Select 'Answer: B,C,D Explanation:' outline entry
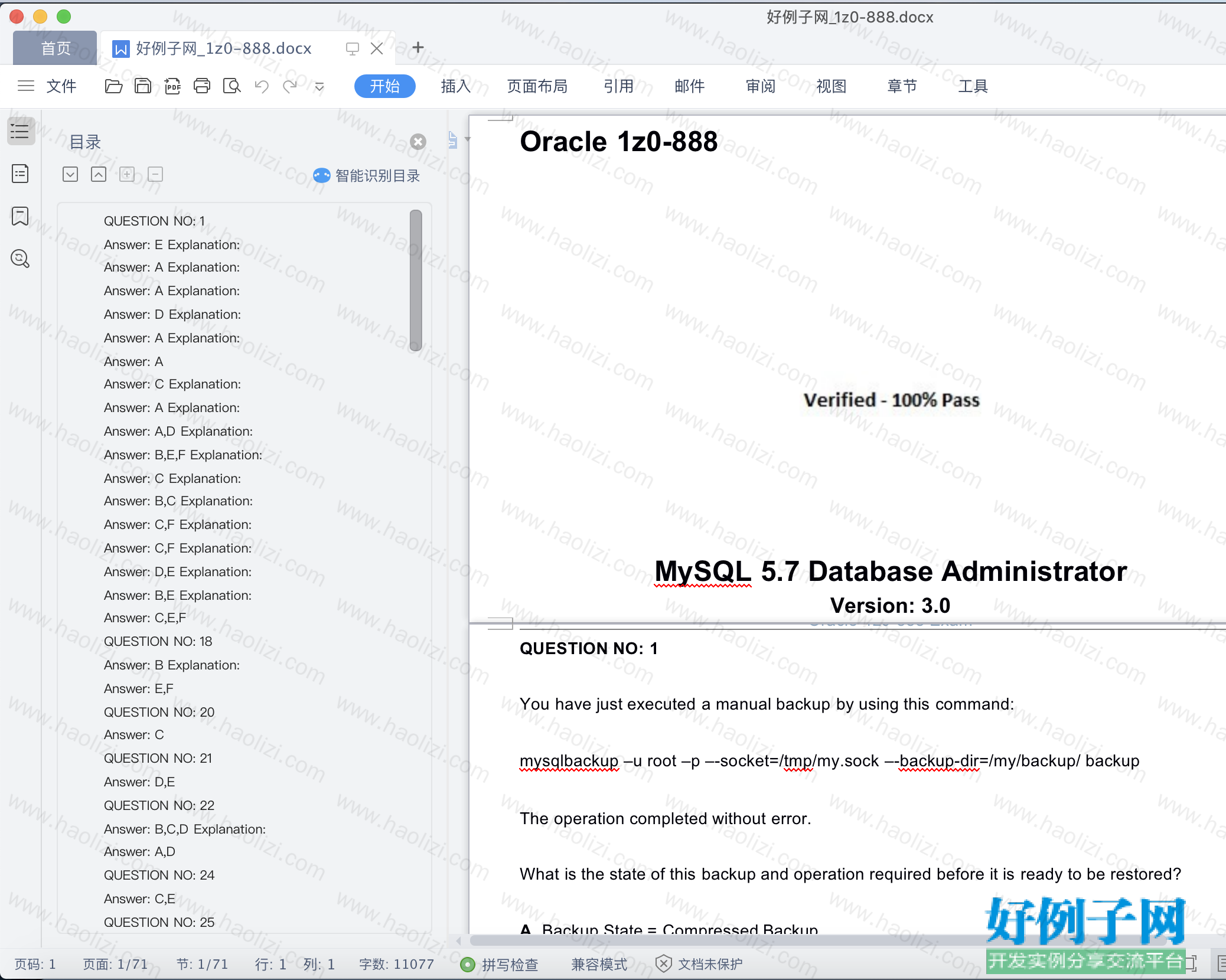Viewport: 1226px width, 980px height. coord(185,829)
